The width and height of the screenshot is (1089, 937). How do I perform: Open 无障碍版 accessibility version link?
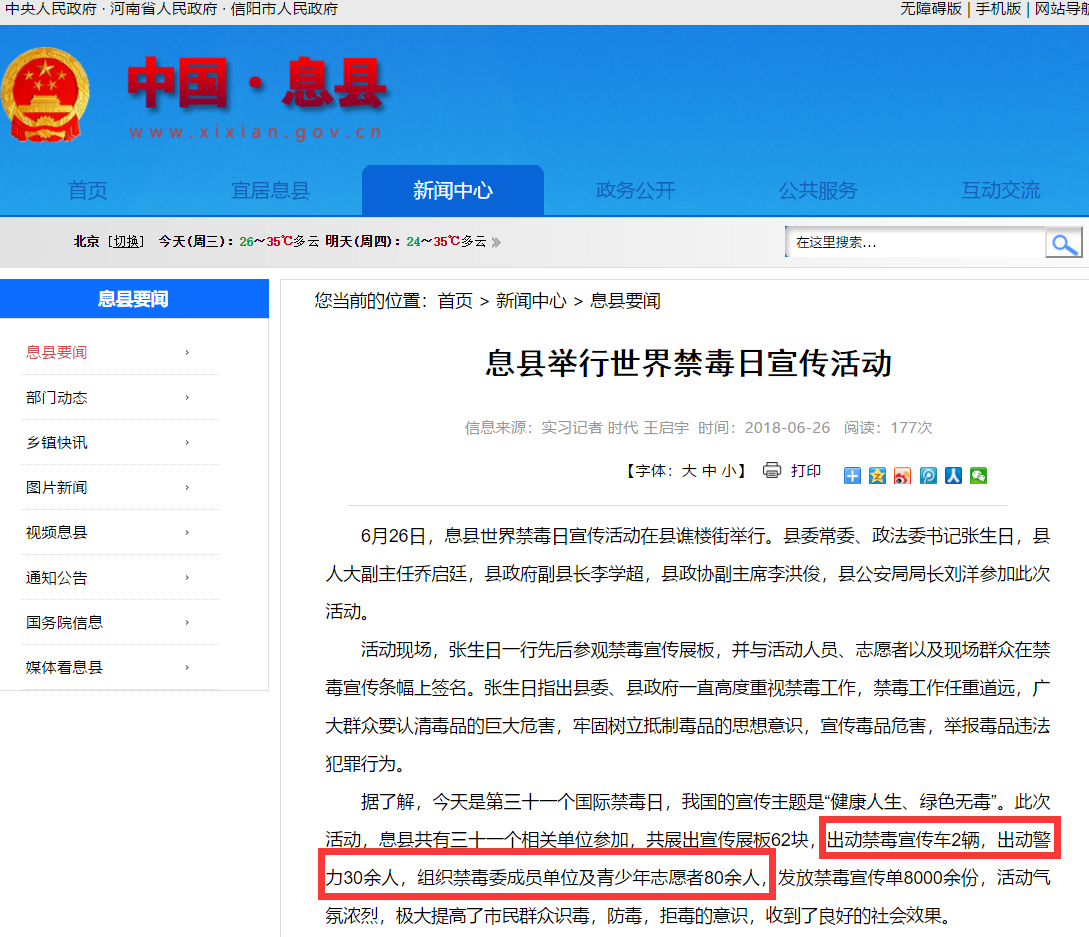(x=930, y=9)
